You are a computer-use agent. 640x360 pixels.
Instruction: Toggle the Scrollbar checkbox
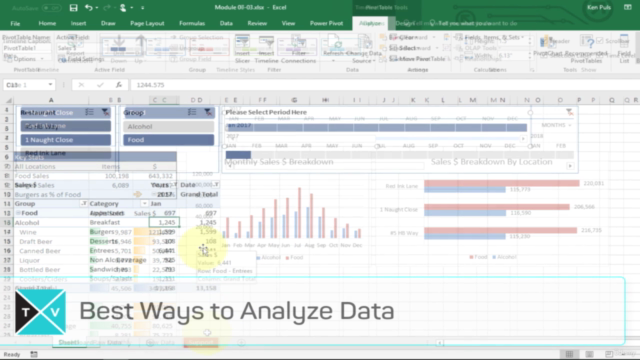[x=599, y=41]
